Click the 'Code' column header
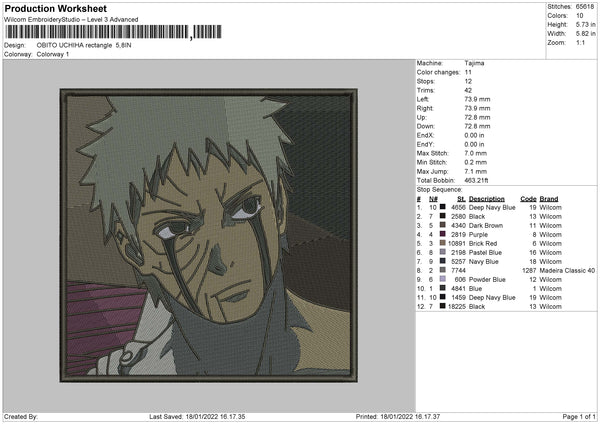This screenshot has height=424, width=600. coord(528,199)
